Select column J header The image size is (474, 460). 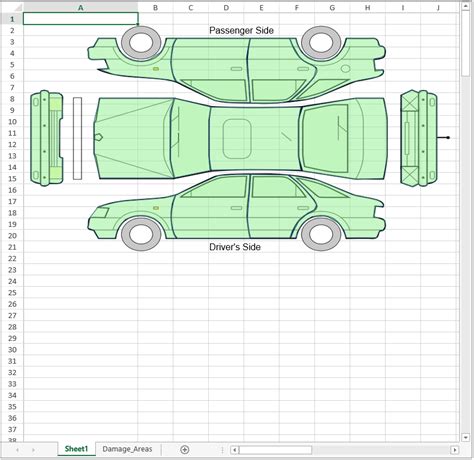[x=439, y=7]
